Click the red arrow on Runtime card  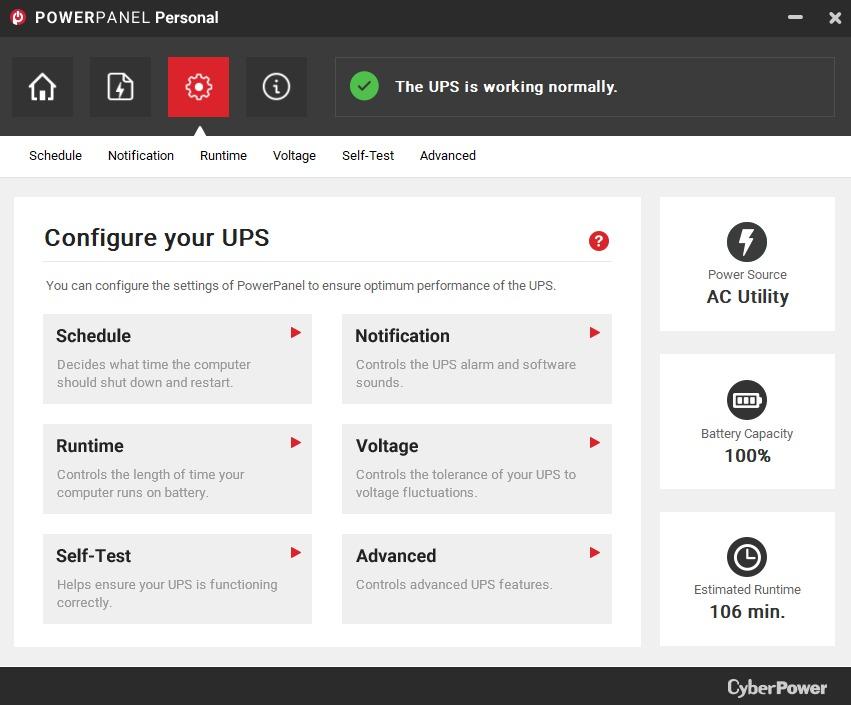point(295,442)
